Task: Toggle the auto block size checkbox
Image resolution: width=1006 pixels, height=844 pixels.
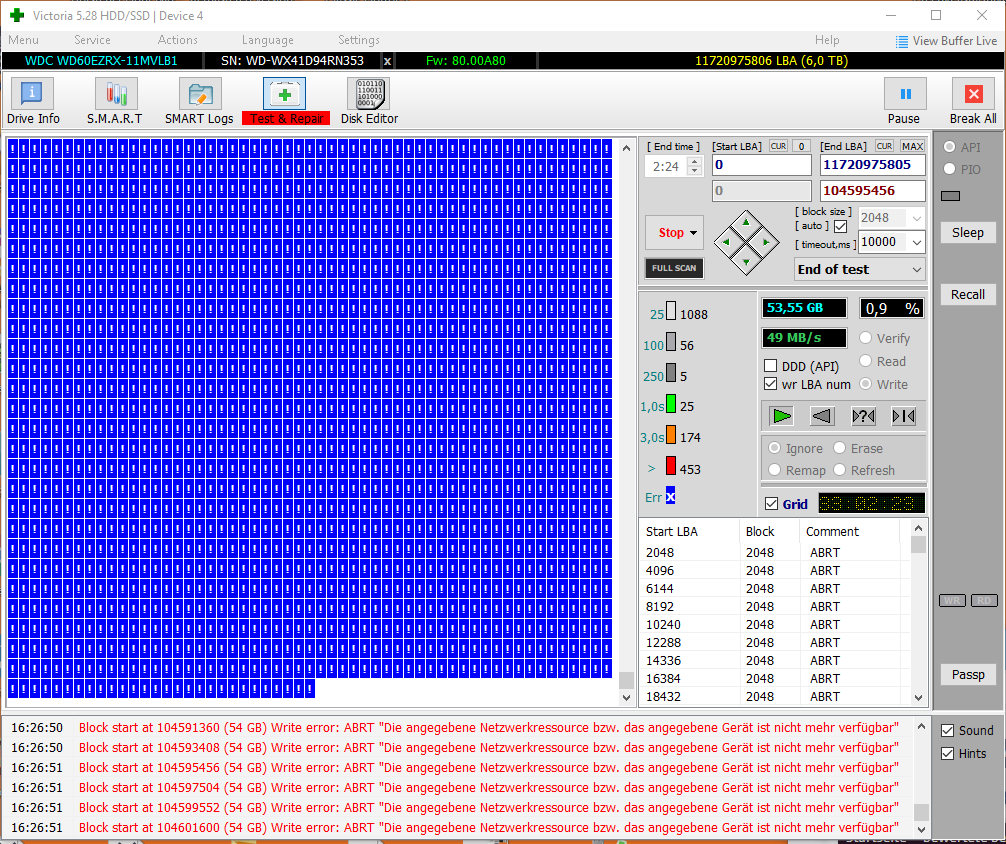Action: [x=840, y=226]
